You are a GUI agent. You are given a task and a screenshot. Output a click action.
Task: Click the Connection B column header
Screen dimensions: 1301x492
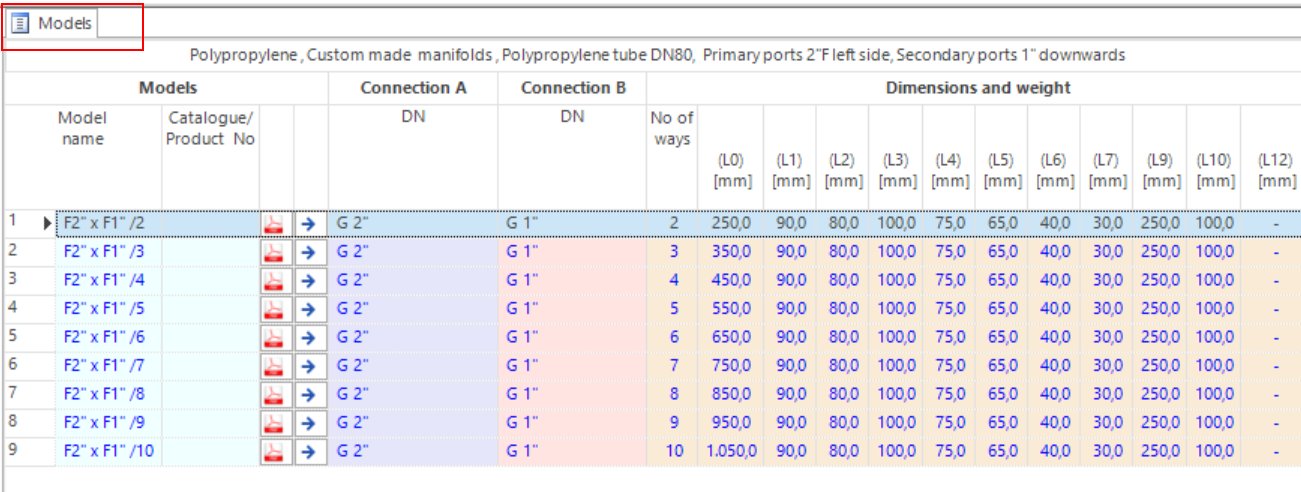click(572, 88)
